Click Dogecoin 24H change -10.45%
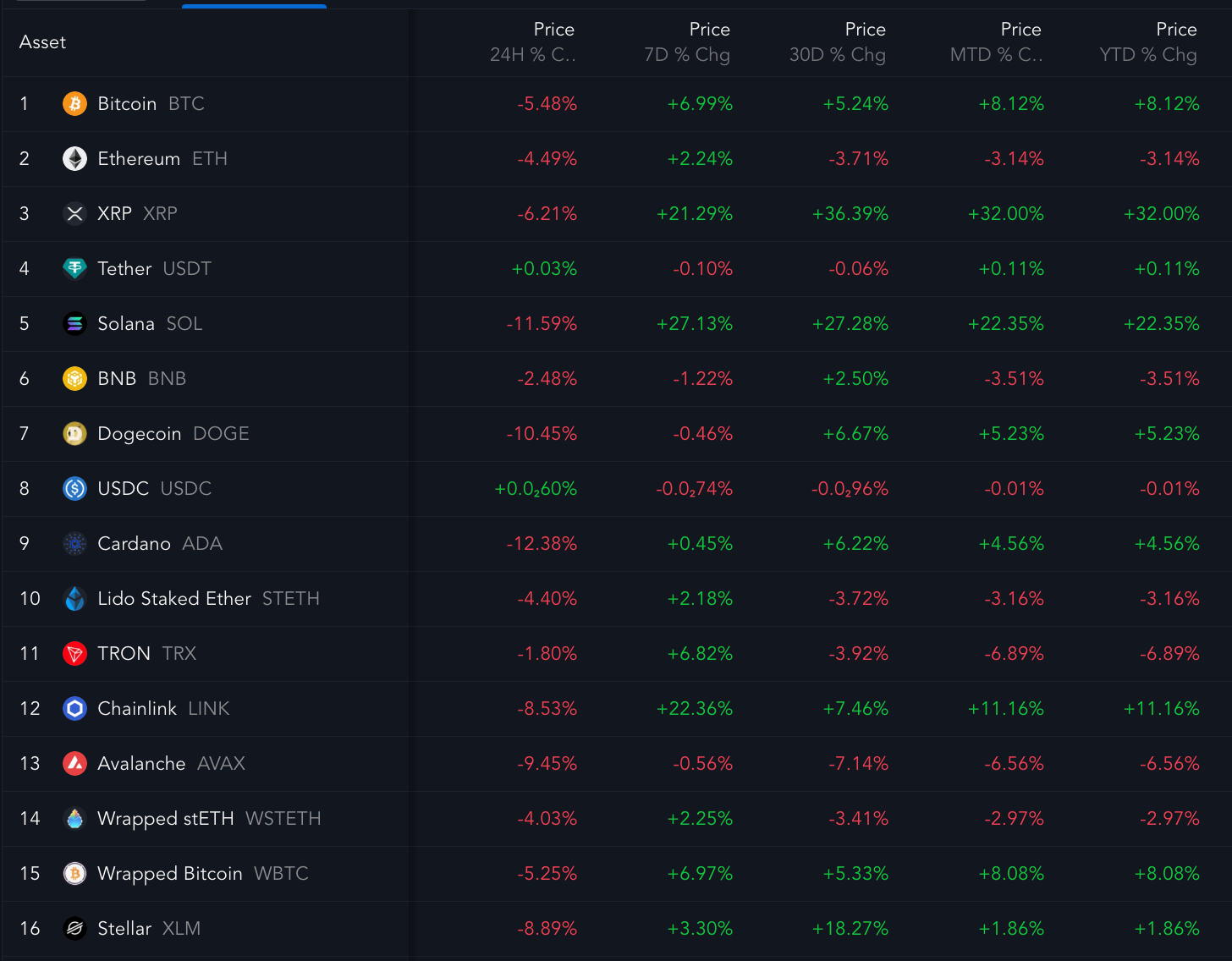 tap(542, 434)
